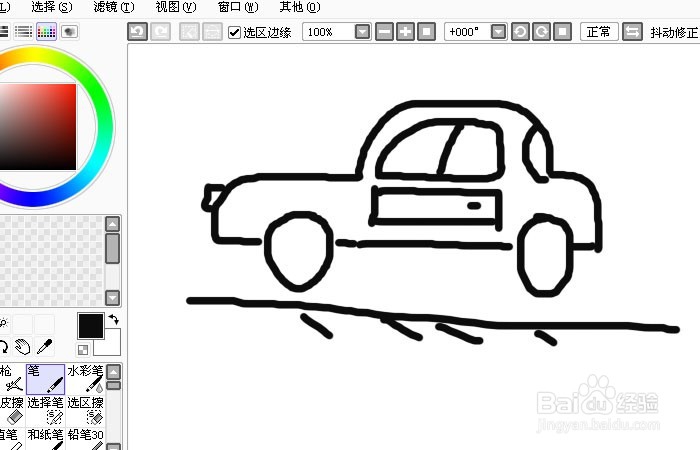
Task: Click the swatch panel scrollbar thumb
Action: pos(112,248)
